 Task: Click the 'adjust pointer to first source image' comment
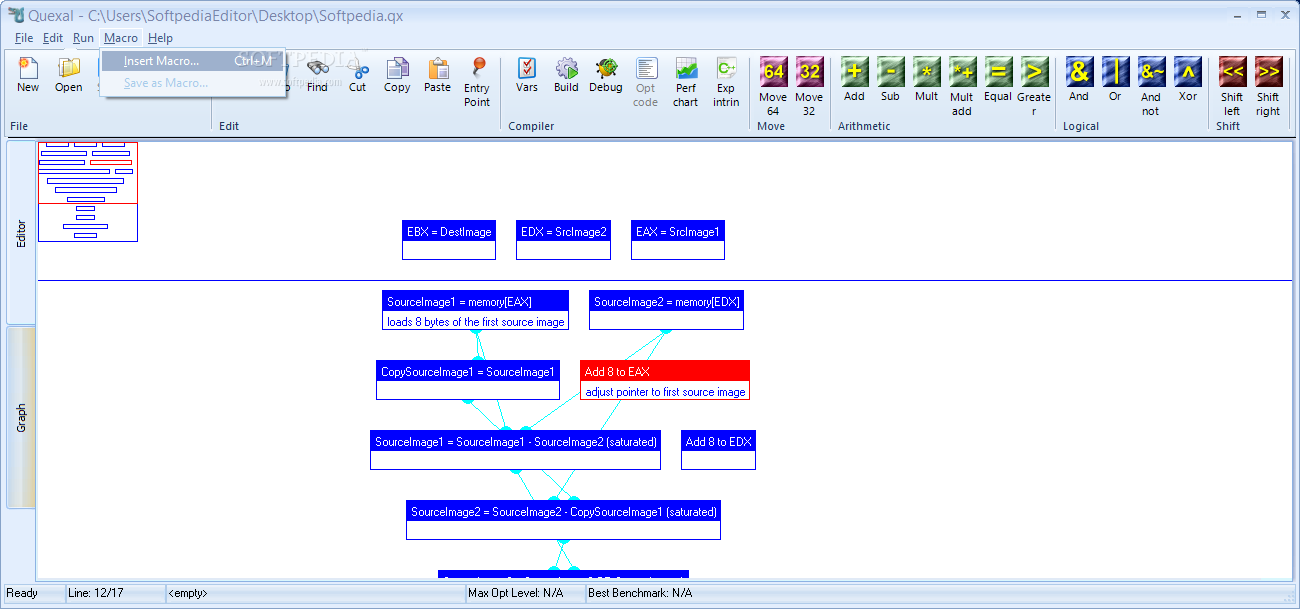(665, 392)
